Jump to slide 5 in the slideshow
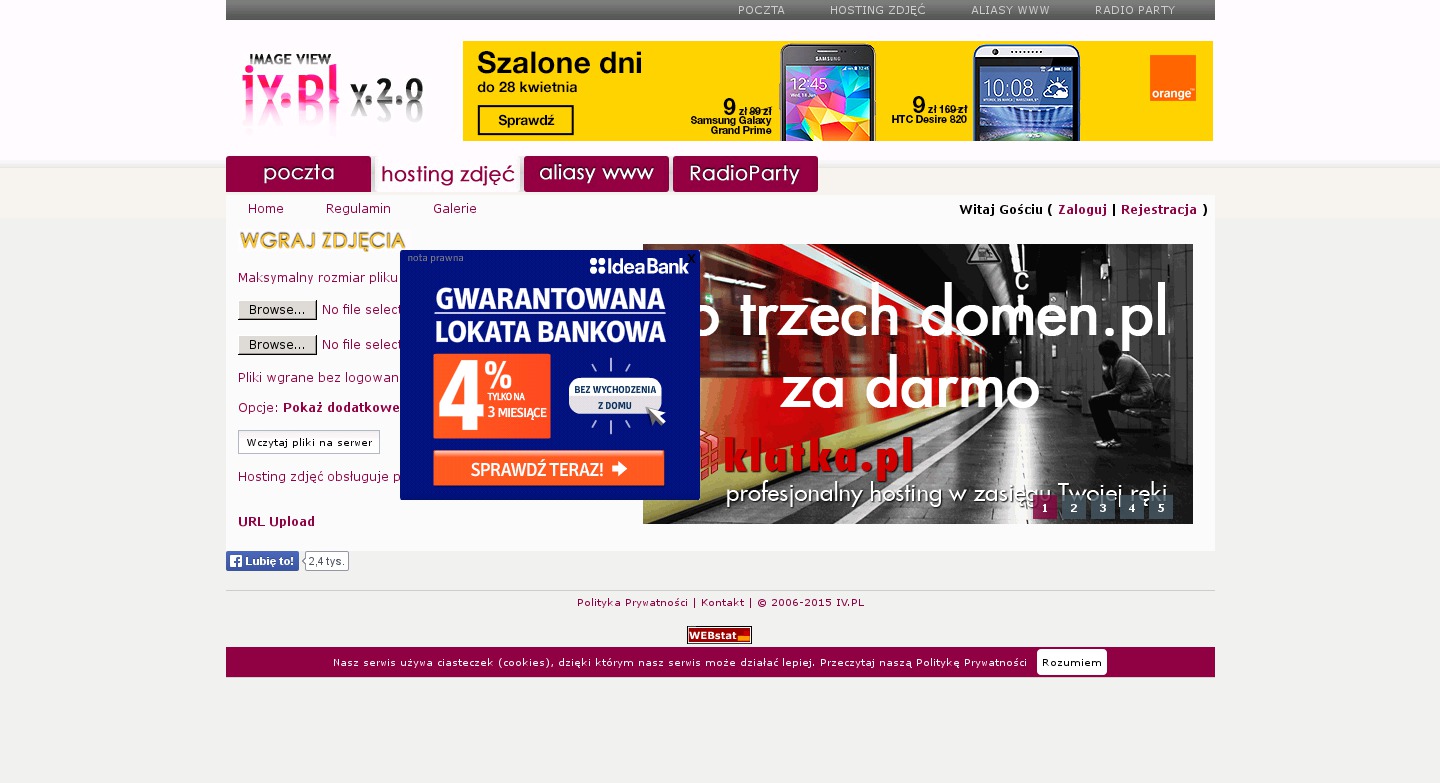Viewport: 1440px width, 783px height. [x=1160, y=508]
